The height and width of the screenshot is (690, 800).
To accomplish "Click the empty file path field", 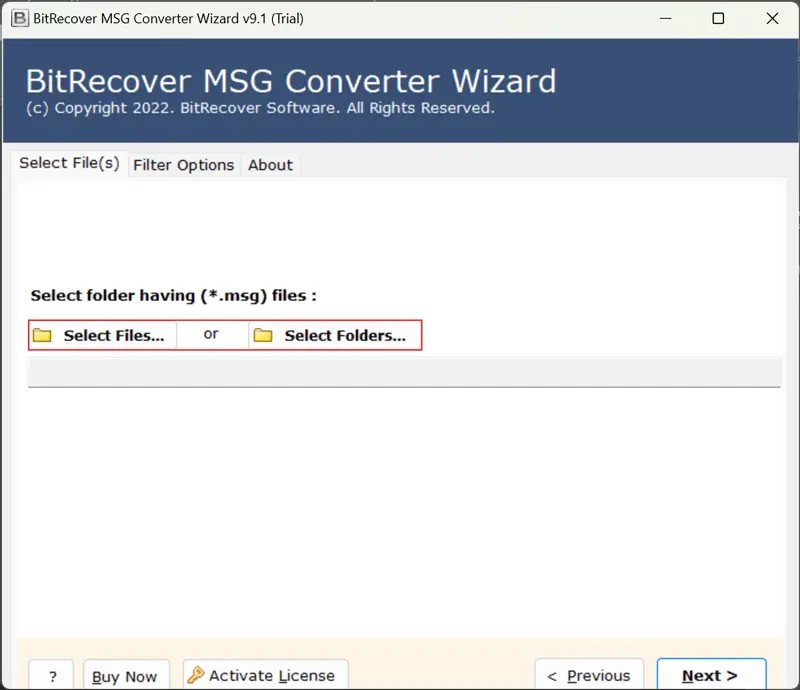I will click(404, 373).
